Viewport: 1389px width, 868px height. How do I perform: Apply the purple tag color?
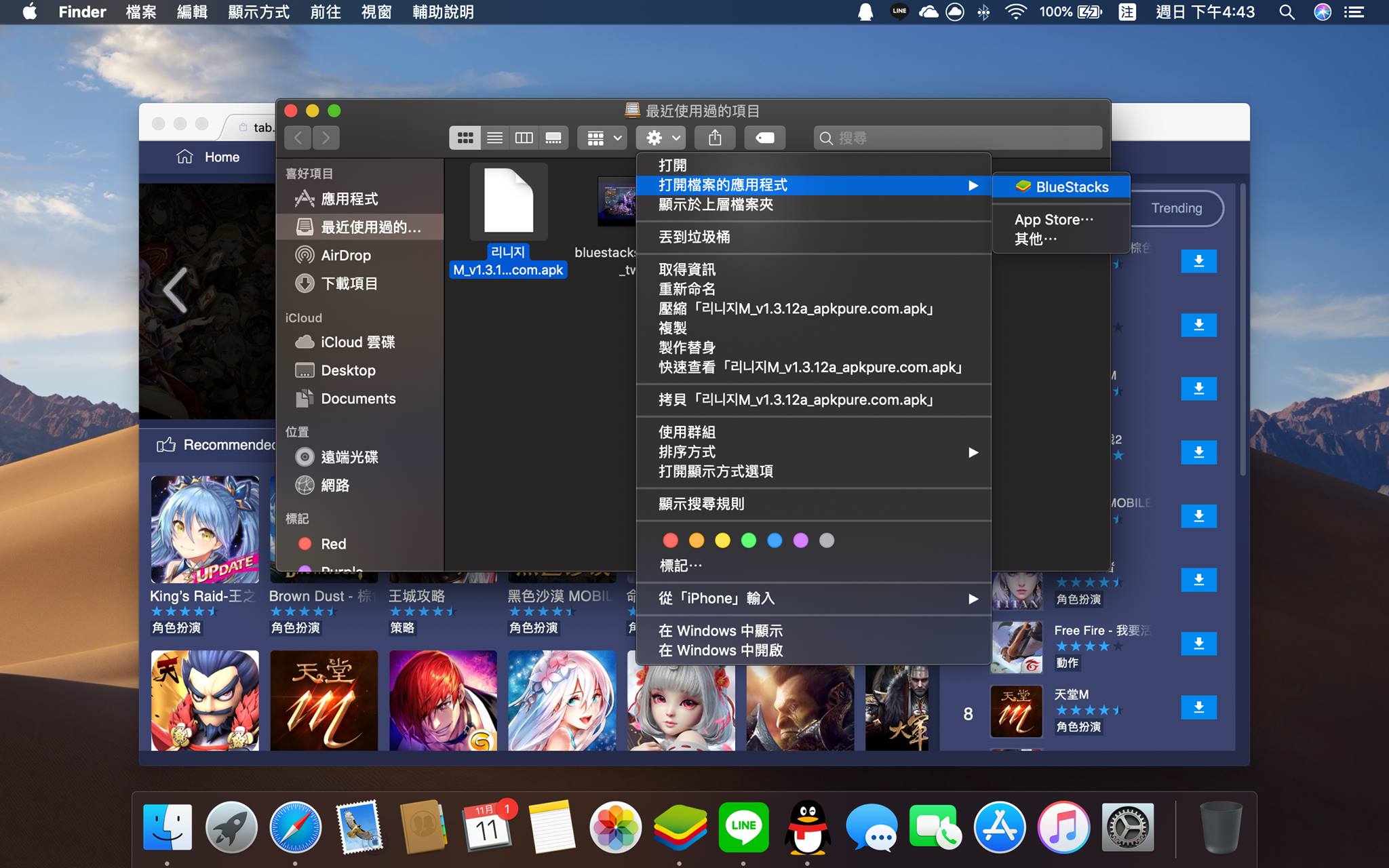point(801,540)
